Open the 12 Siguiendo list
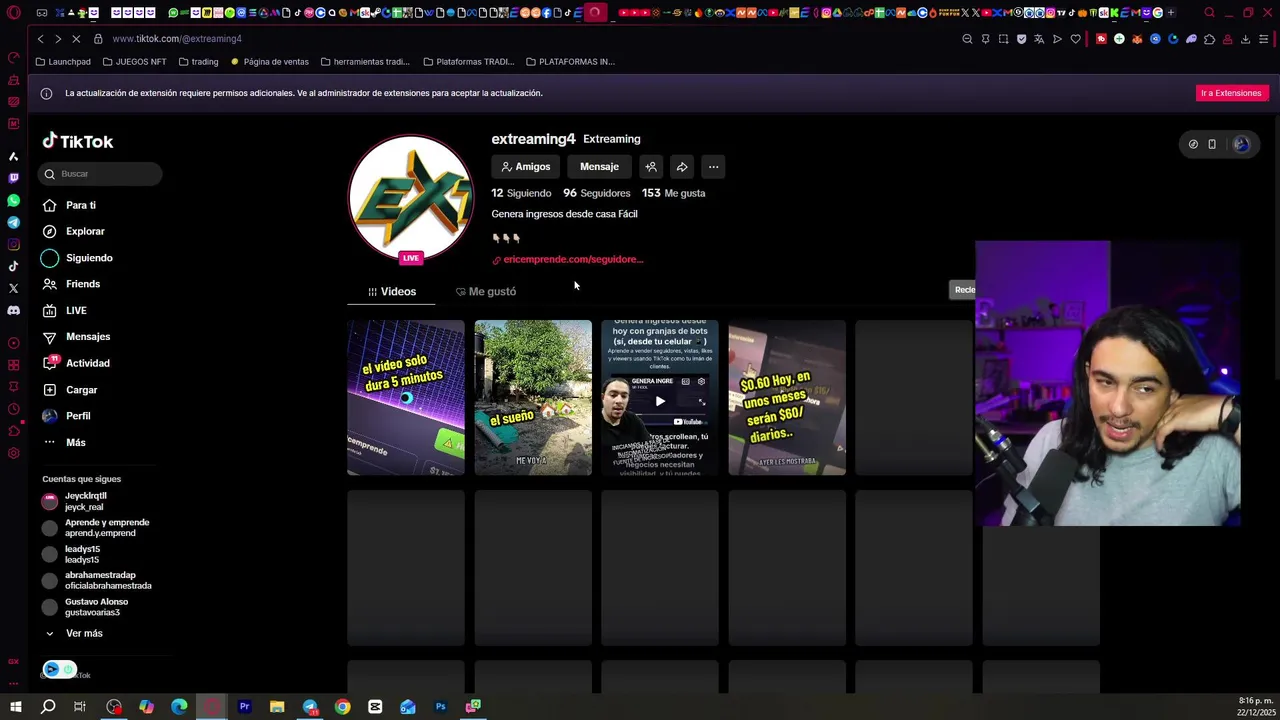Viewport: 1280px width, 720px height. 521,193
